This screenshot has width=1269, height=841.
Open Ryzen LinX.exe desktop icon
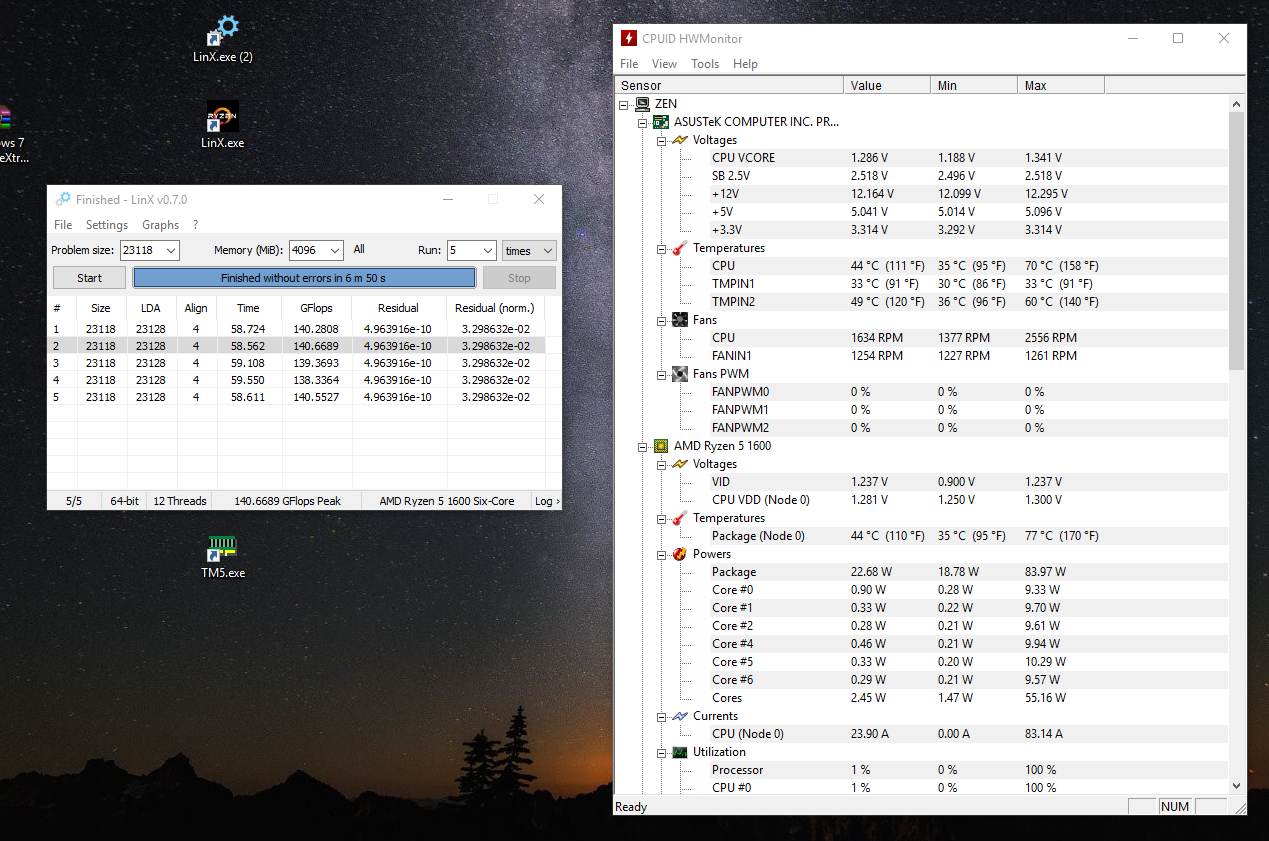click(x=222, y=125)
